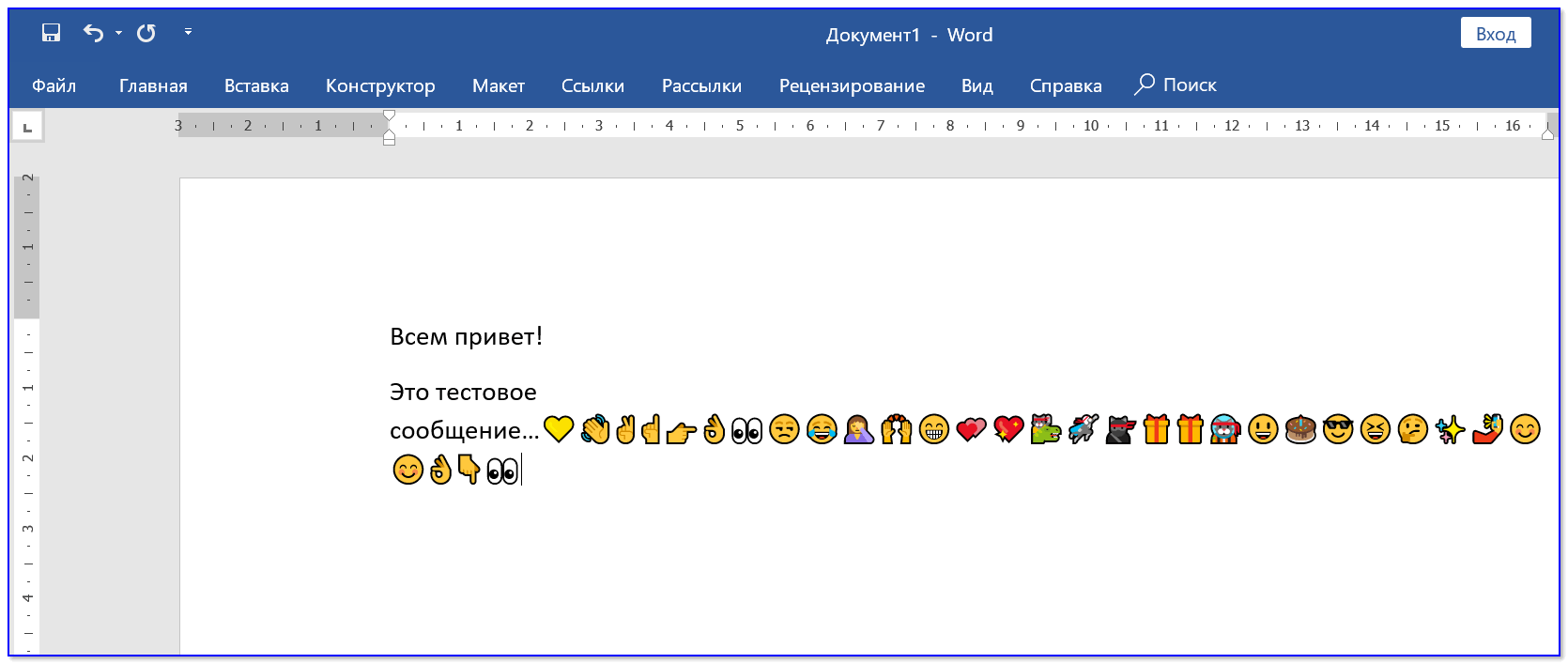1568x664 pixels.
Task: Click the first line indent marker on ruler
Action: pyautogui.click(x=389, y=116)
